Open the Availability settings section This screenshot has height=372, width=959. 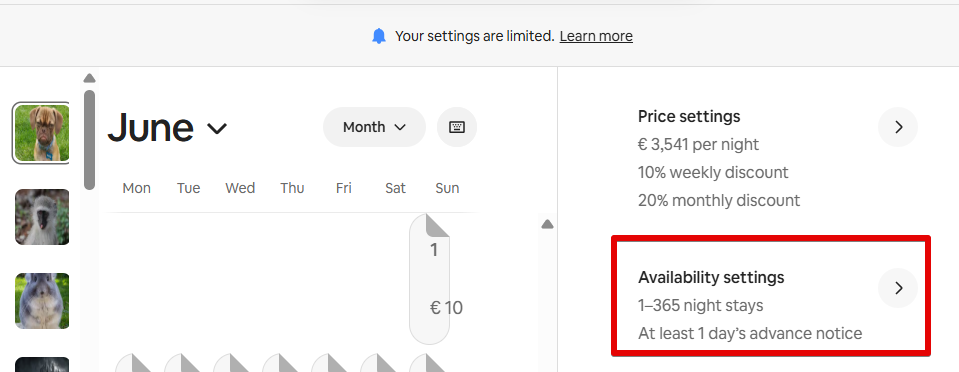coord(771,295)
